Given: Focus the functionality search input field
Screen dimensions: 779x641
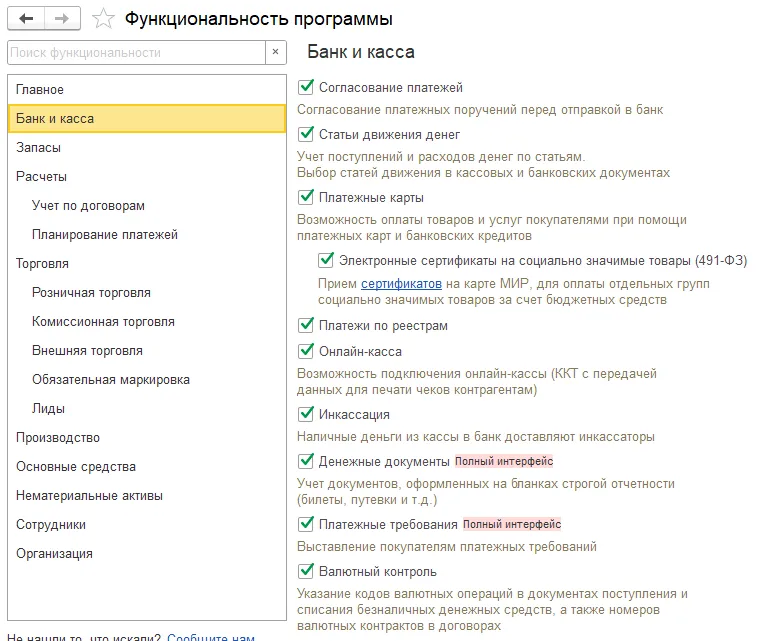Looking at the screenshot, I should point(135,52).
